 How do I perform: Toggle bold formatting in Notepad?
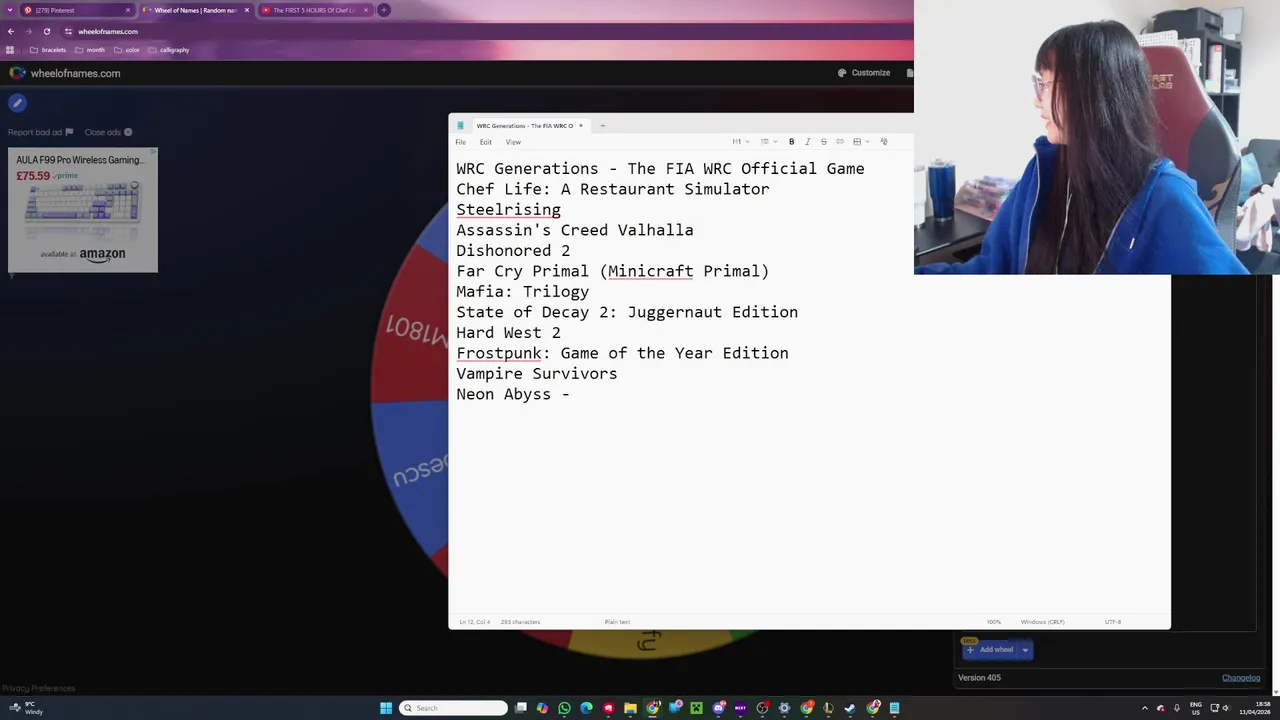coord(791,142)
